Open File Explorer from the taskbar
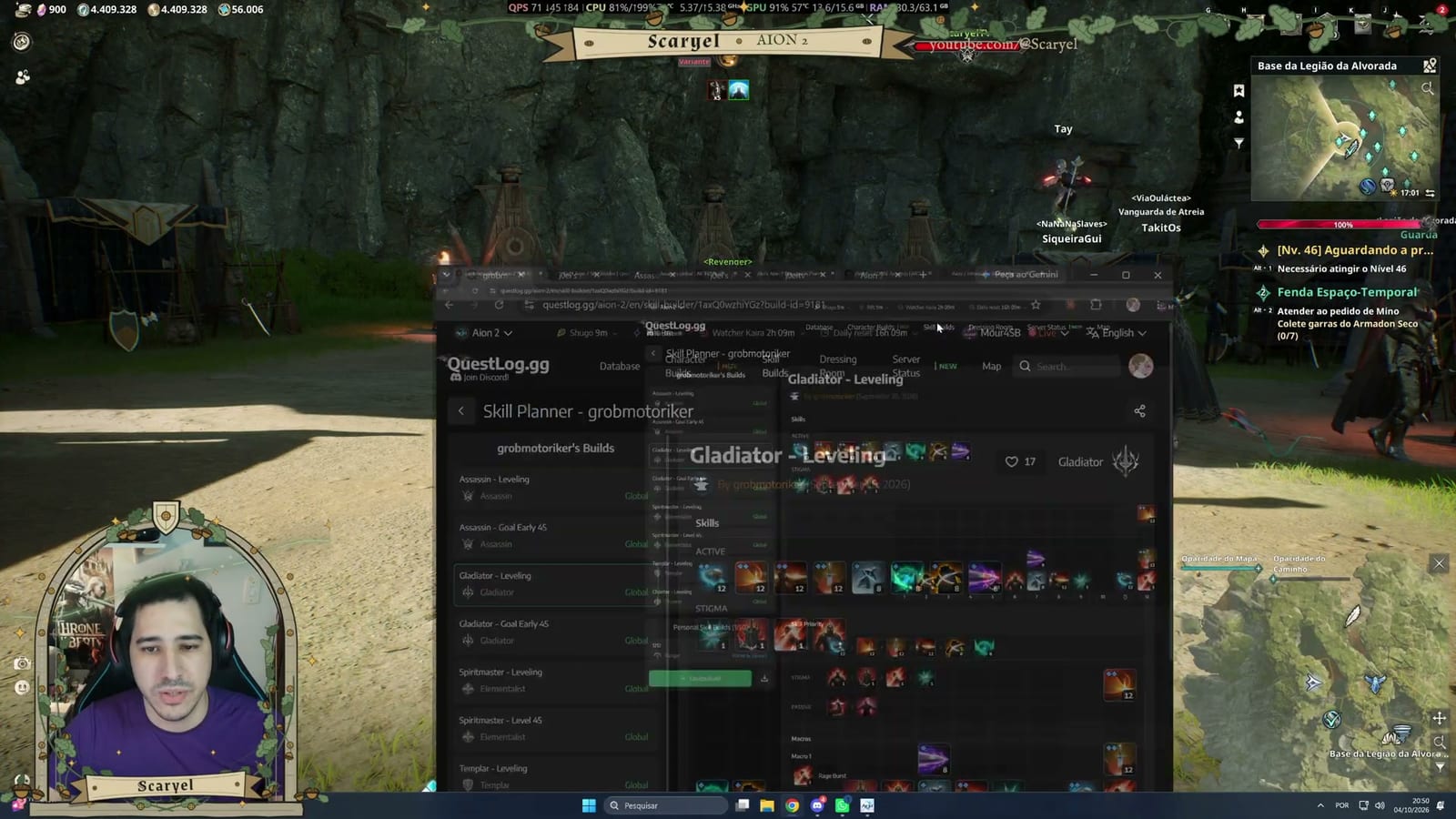Screen dimensions: 1456x819 click(767, 805)
